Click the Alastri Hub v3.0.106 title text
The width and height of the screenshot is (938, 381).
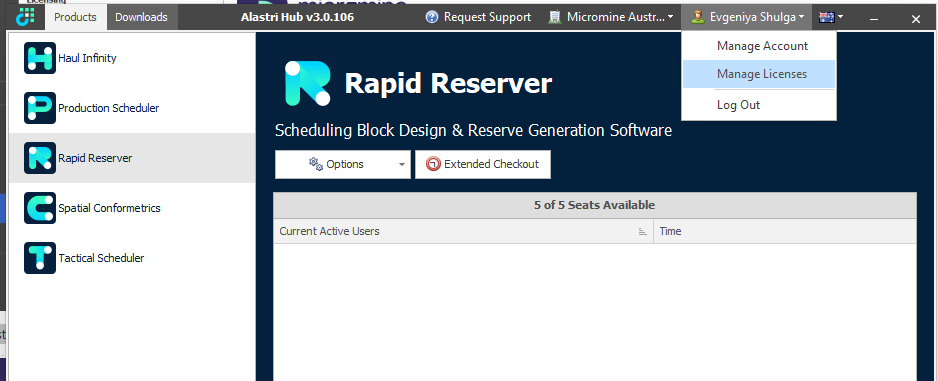297,17
